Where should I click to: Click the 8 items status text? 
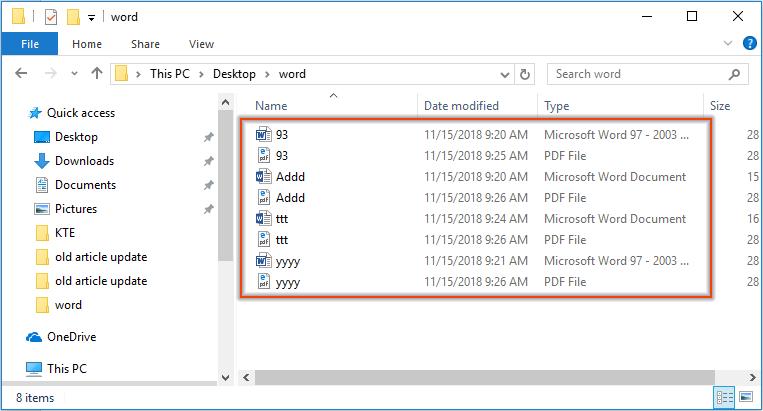coord(35,398)
